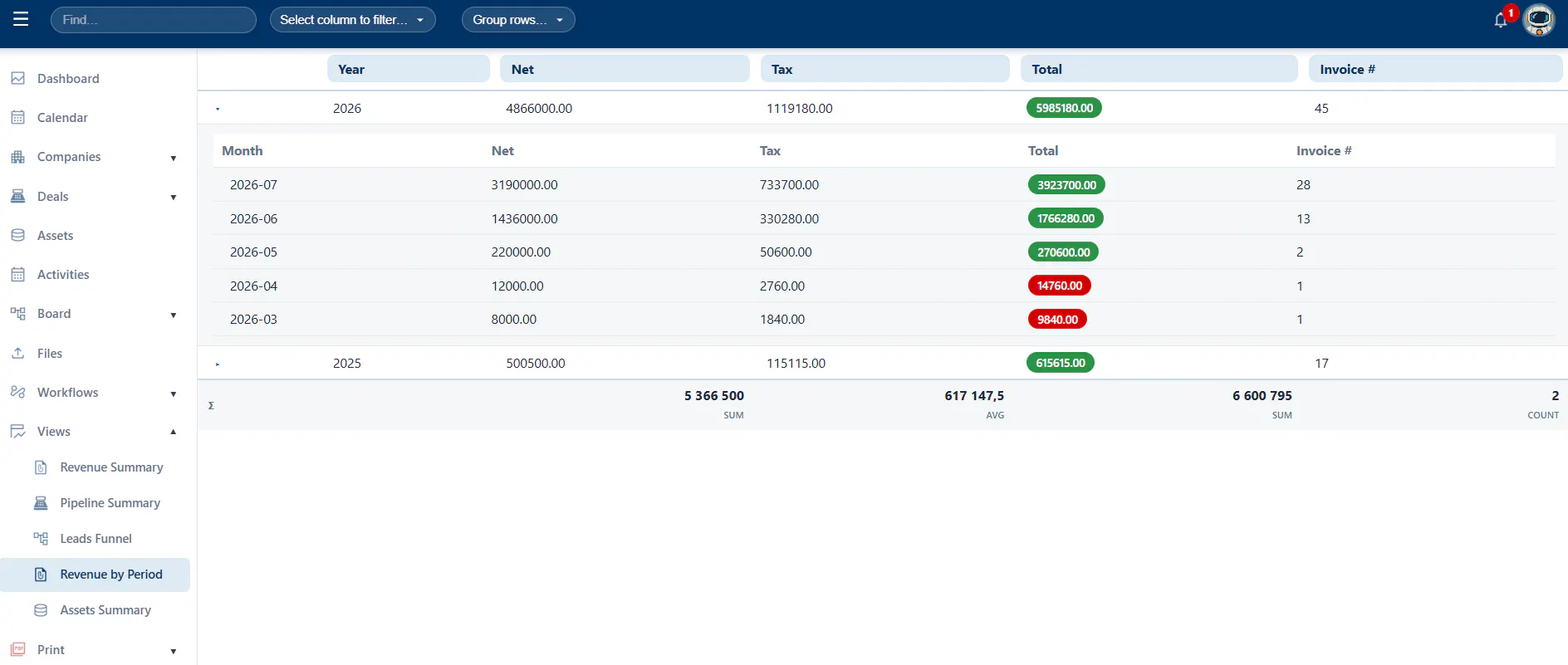Sort by the top Net column header
This screenshot has width=1568, height=665.
tap(625, 69)
